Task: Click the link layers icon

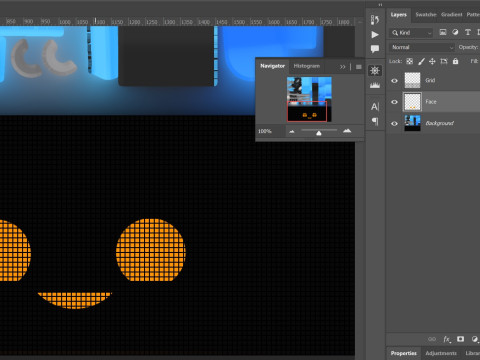Action: (432, 339)
